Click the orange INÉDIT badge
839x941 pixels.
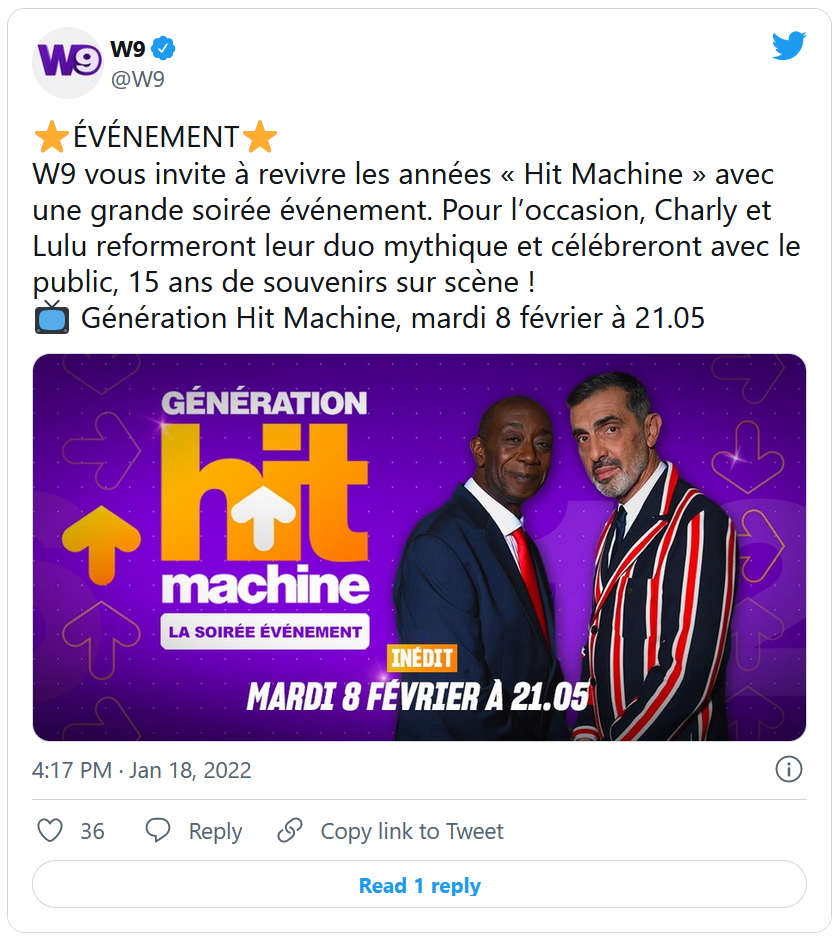(x=421, y=659)
